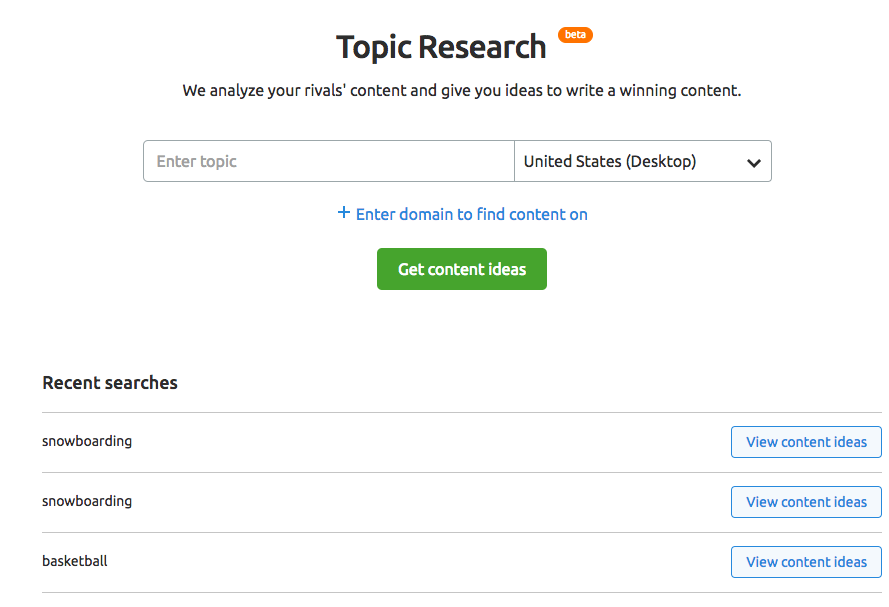
Task: Focus the Enter topic input field
Action: pyautogui.click(x=329, y=161)
